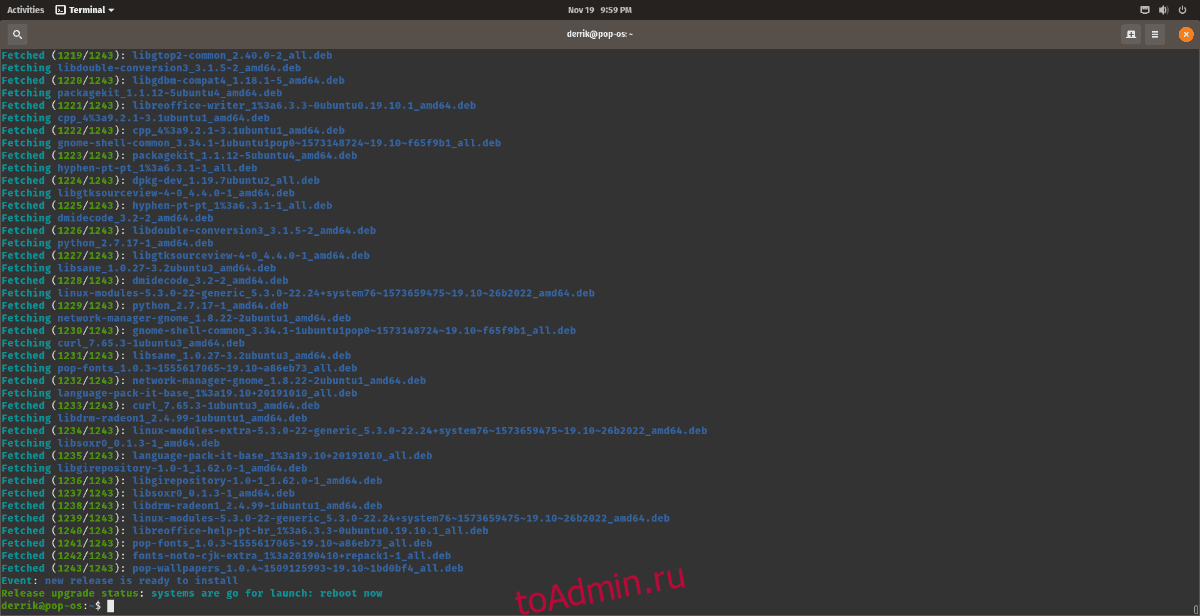Click the Fetching linux-modules-5.3.0-22-generic line
This screenshot has height=616, width=1200.
tap(298, 293)
